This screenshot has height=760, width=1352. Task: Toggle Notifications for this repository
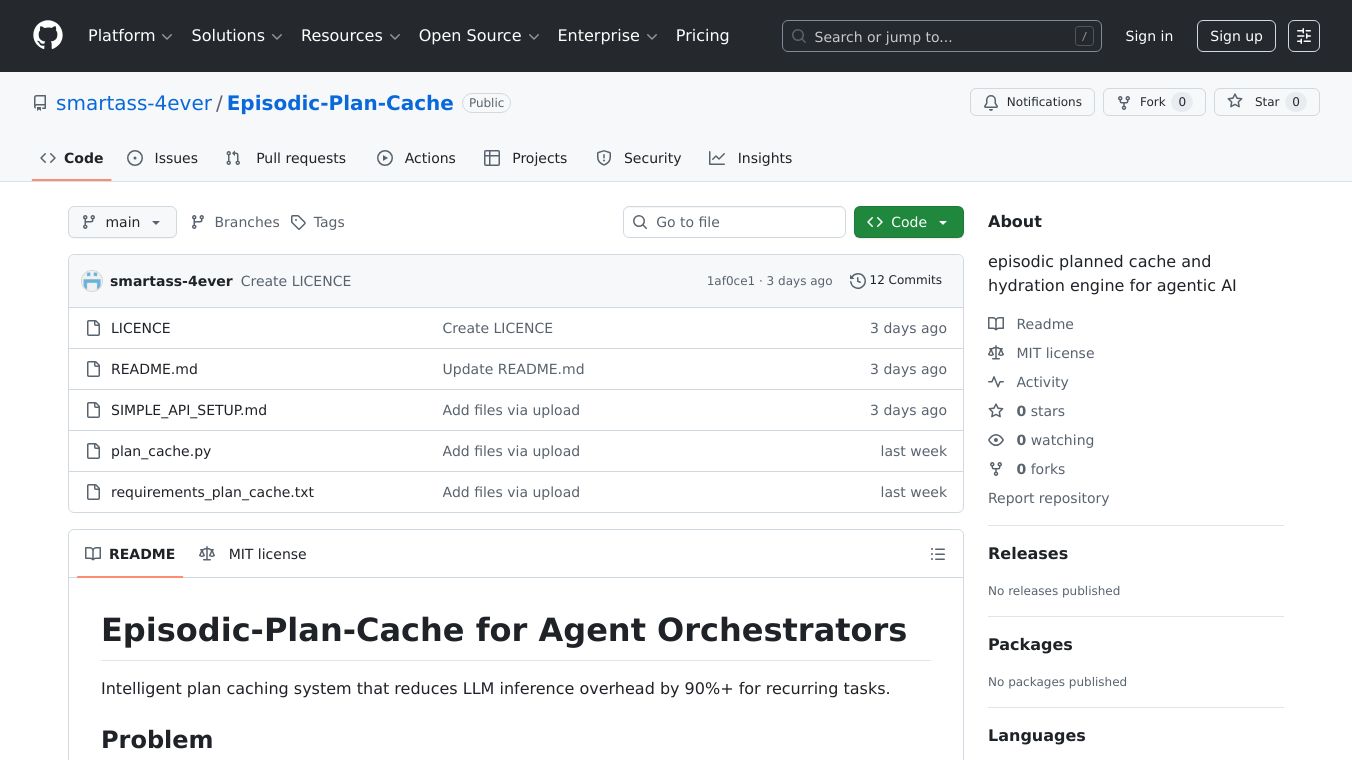pos(1032,102)
